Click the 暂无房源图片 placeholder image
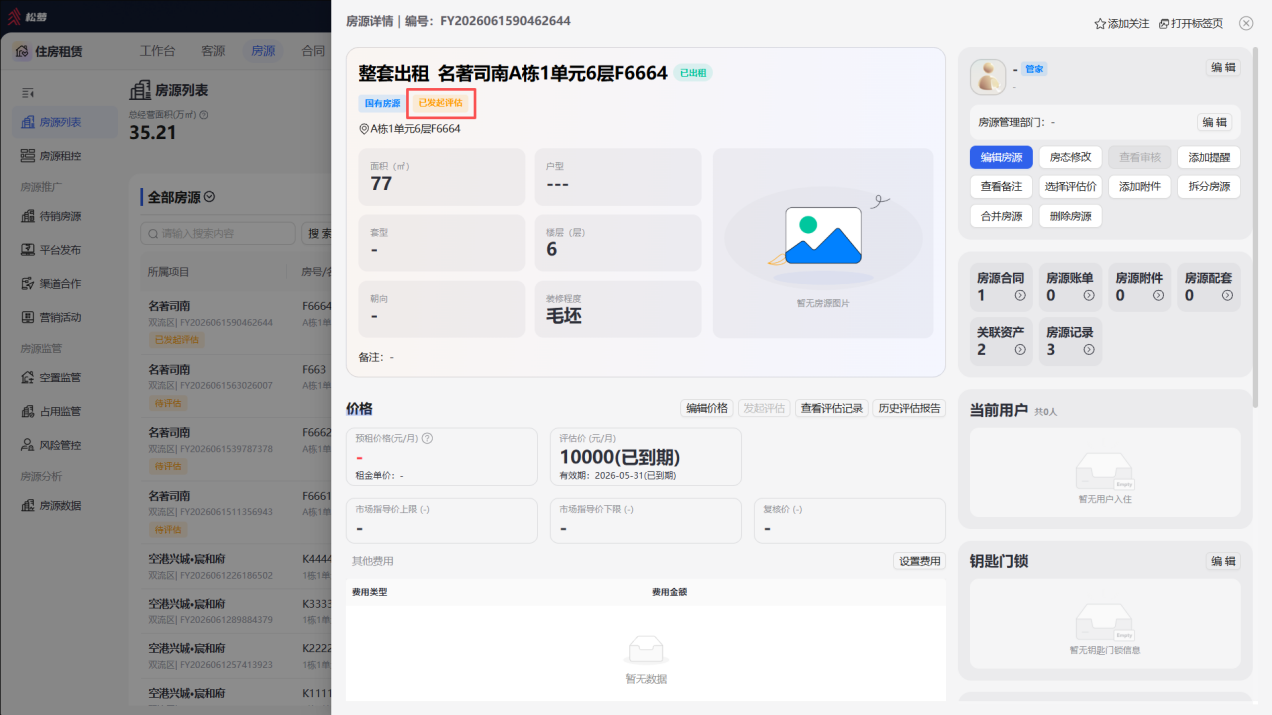 [823, 243]
